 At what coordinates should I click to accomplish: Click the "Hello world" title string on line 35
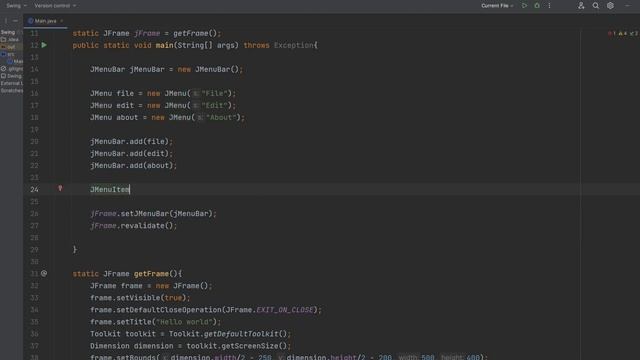pyautogui.click(x=184, y=322)
